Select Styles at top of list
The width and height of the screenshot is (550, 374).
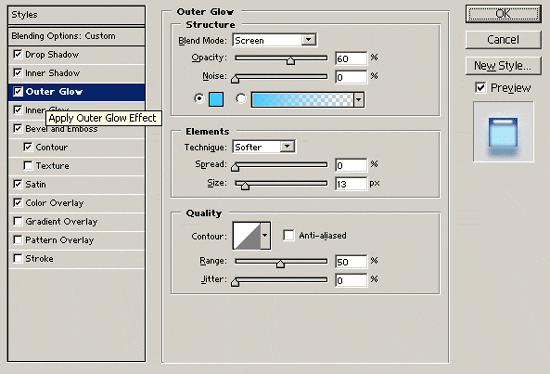coord(76,15)
